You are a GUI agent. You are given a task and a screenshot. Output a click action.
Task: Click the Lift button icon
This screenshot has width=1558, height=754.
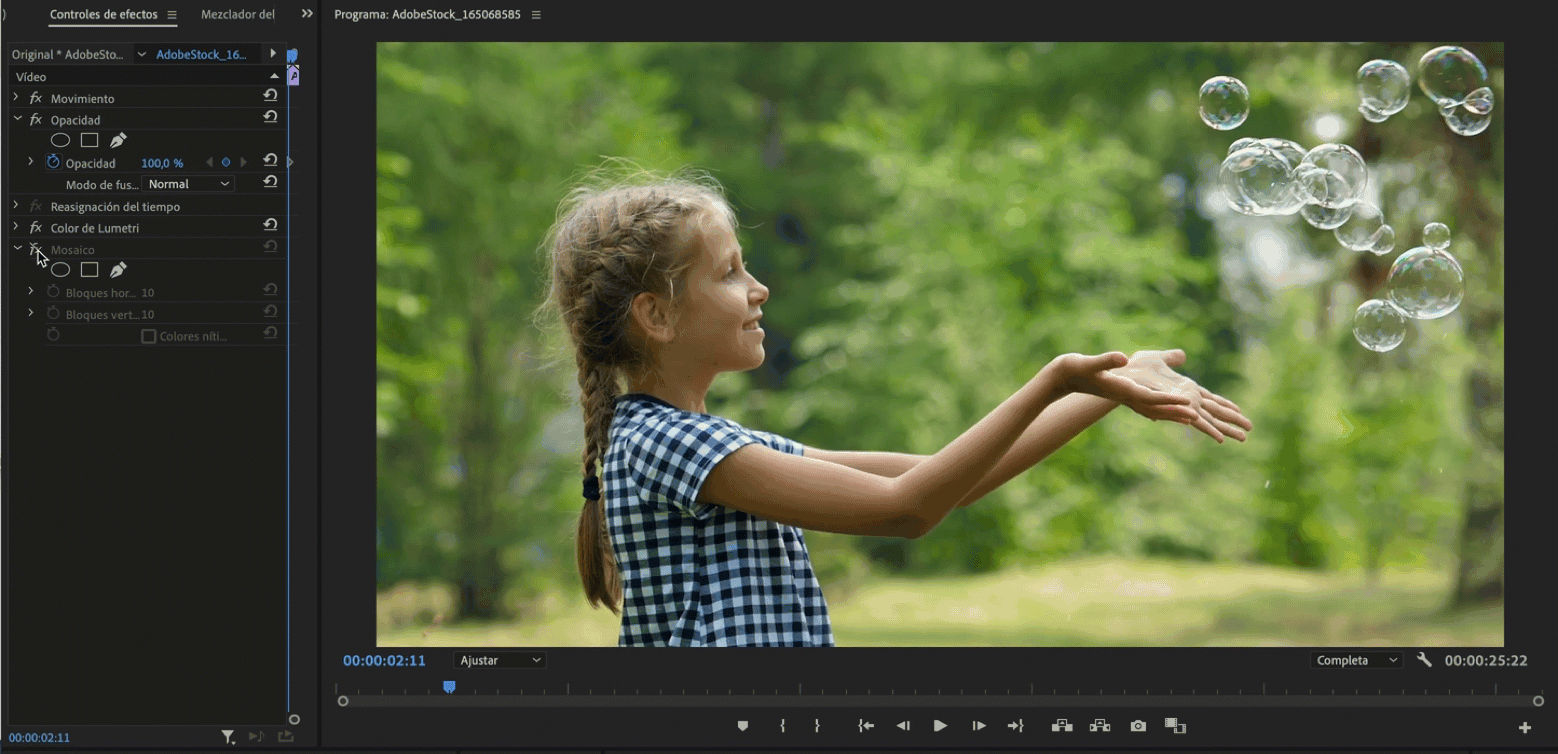(1062, 726)
